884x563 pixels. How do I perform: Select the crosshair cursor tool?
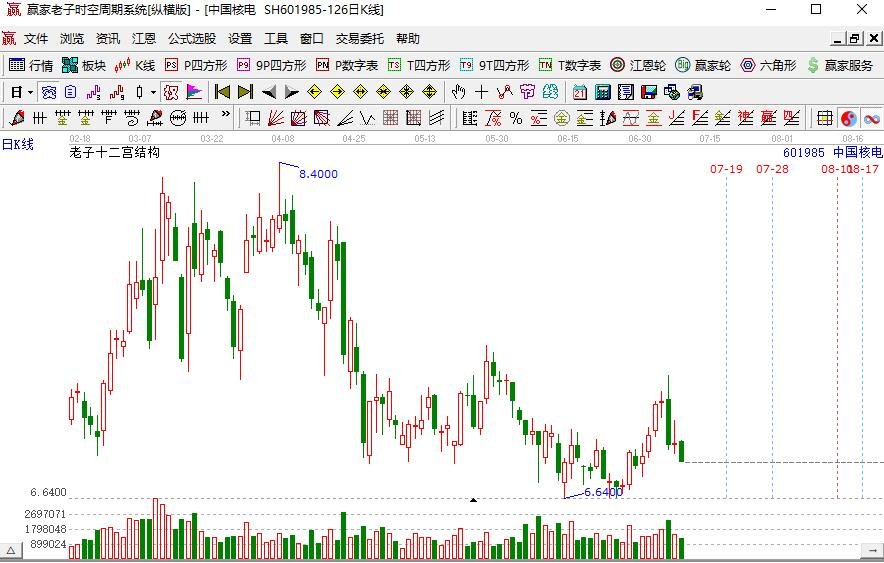coord(481,92)
